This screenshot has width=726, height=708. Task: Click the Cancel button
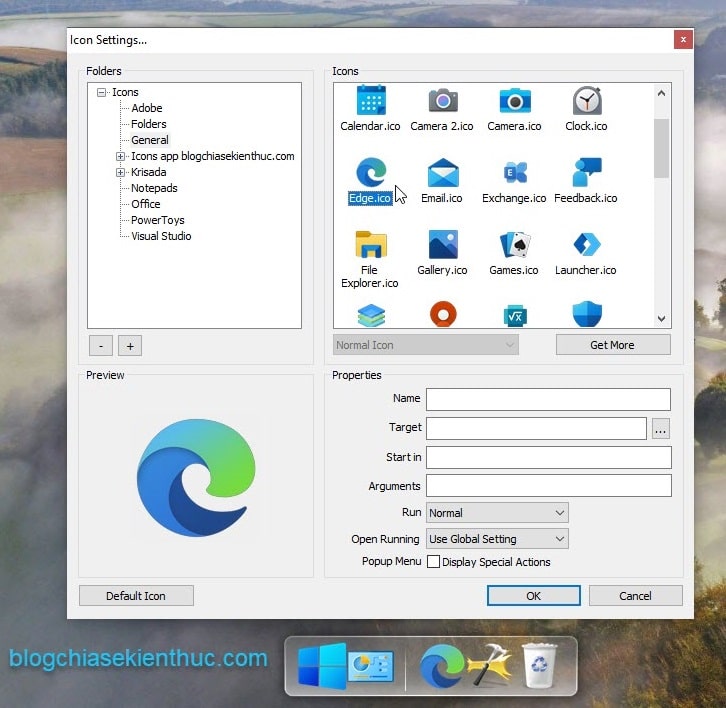(x=636, y=596)
